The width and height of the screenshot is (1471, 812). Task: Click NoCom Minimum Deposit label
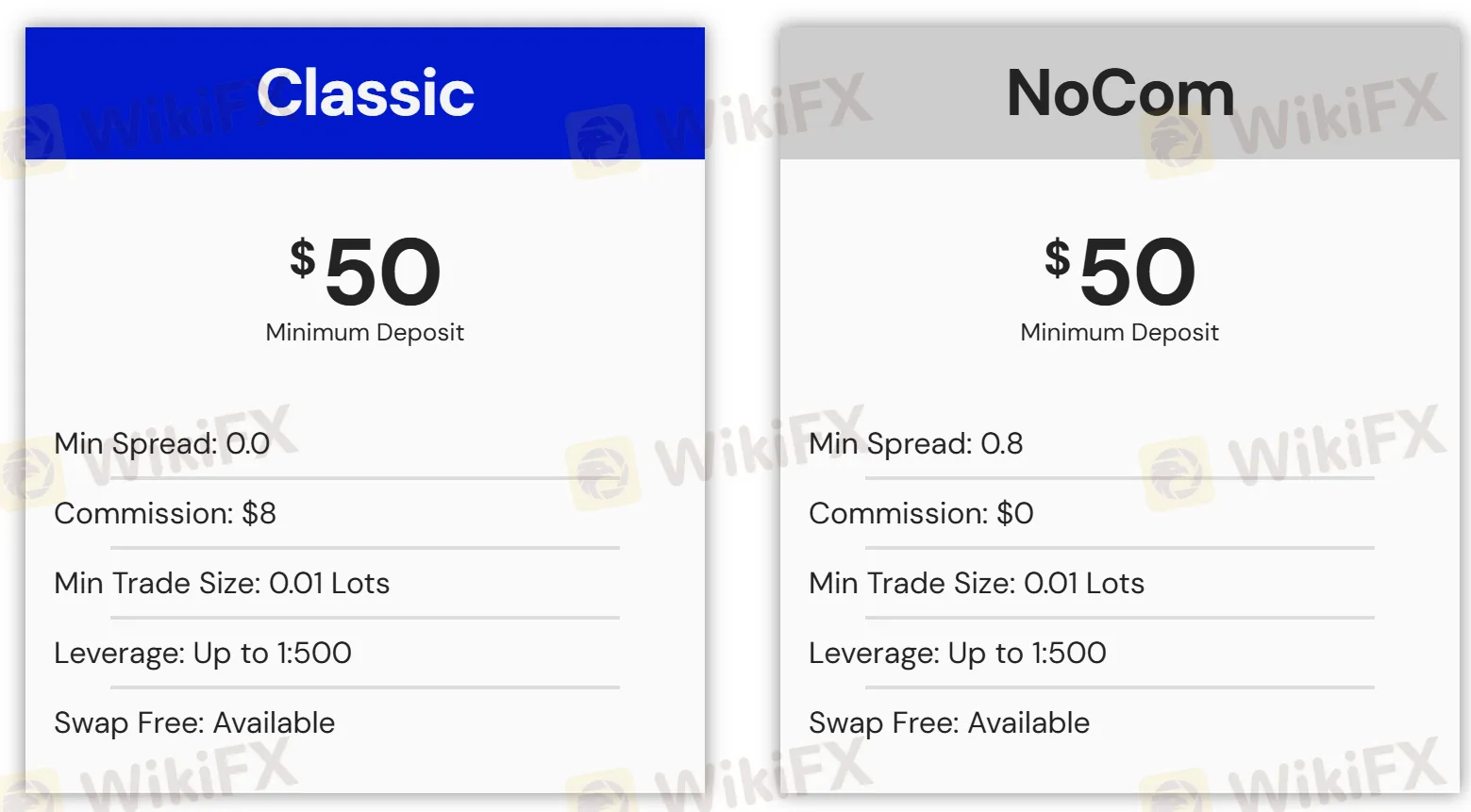tap(1119, 333)
